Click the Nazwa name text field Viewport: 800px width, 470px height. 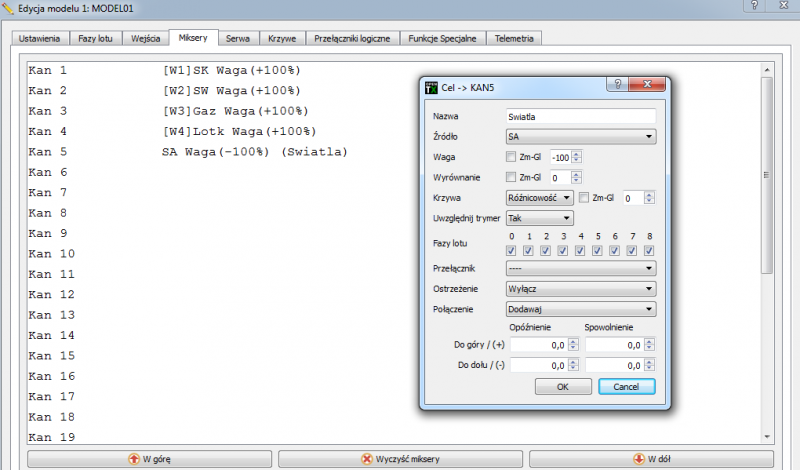coord(581,116)
